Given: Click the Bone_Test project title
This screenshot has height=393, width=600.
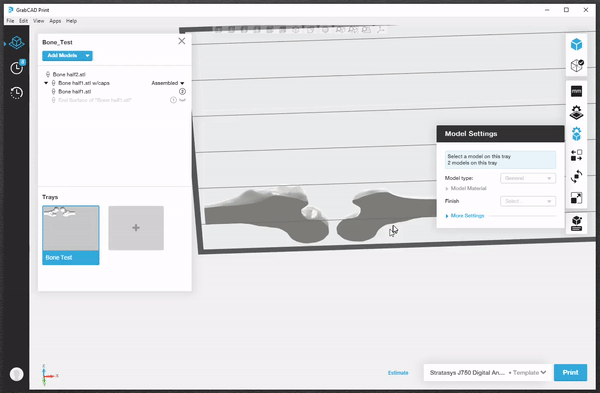Looking at the screenshot, I should (57, 42).
